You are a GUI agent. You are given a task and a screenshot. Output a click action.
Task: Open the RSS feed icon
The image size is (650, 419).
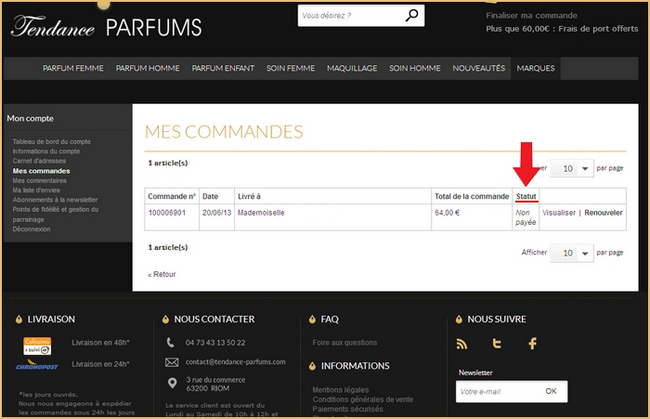pos(461,344)
